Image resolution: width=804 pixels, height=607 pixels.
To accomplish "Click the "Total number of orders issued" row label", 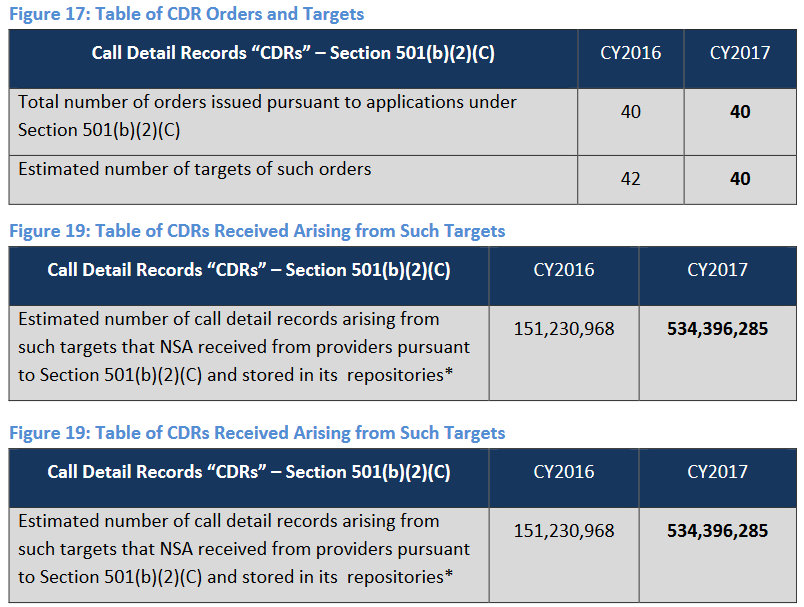I will click(268, 116).
